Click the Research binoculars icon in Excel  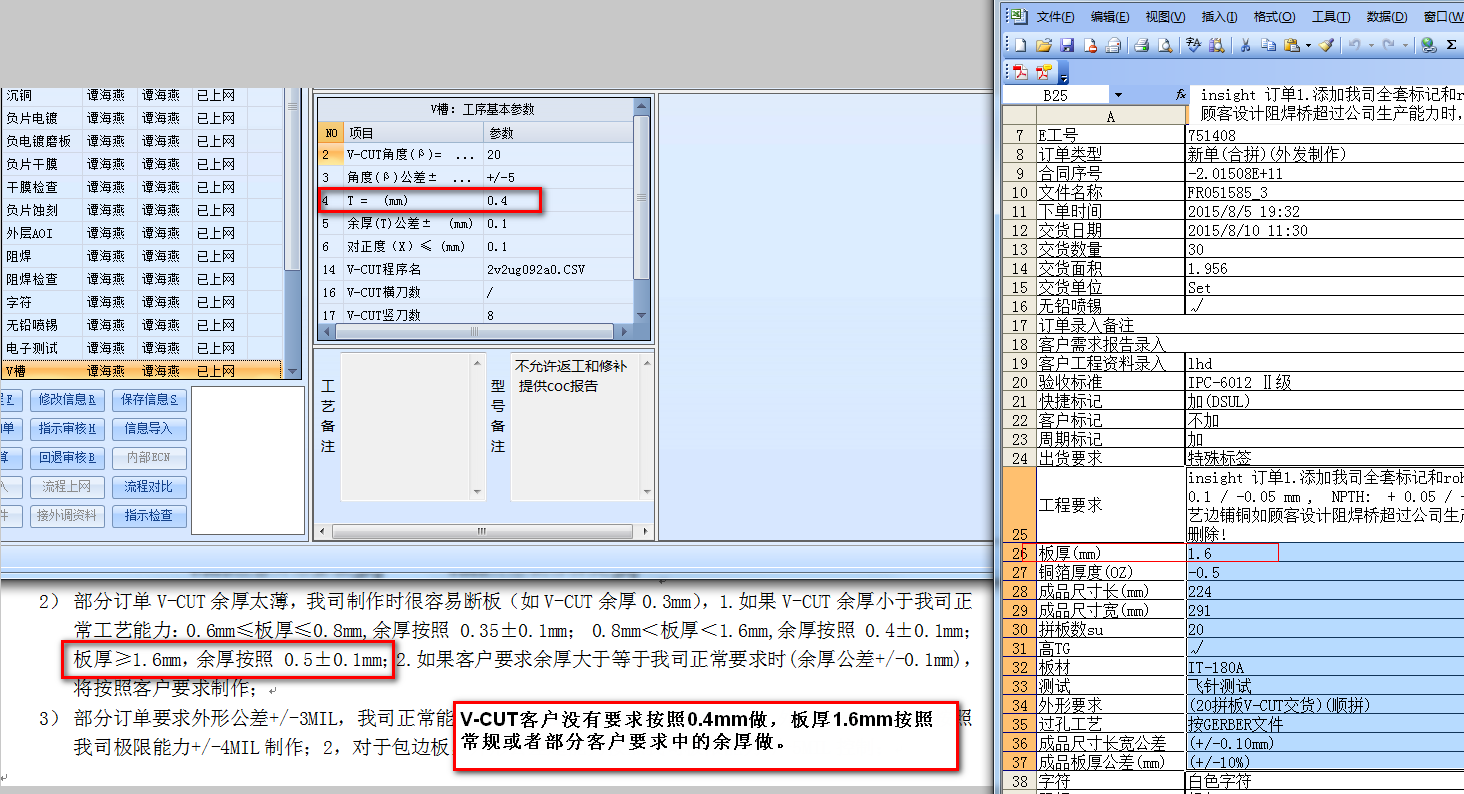pyautogui.click(x=1216, y=45)
